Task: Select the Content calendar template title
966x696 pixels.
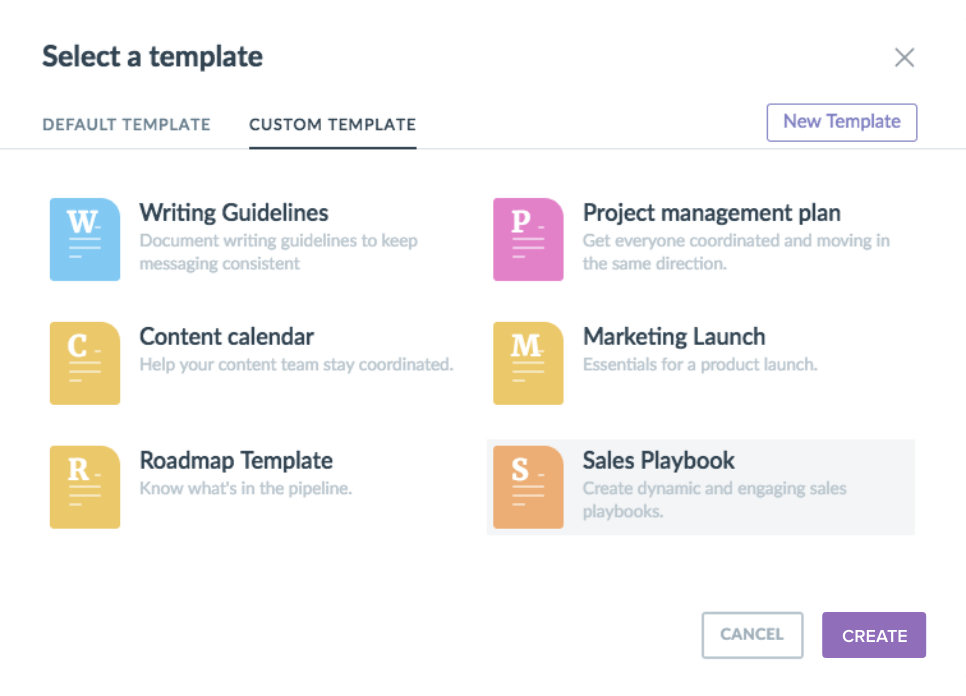Action: pos(227,336)
